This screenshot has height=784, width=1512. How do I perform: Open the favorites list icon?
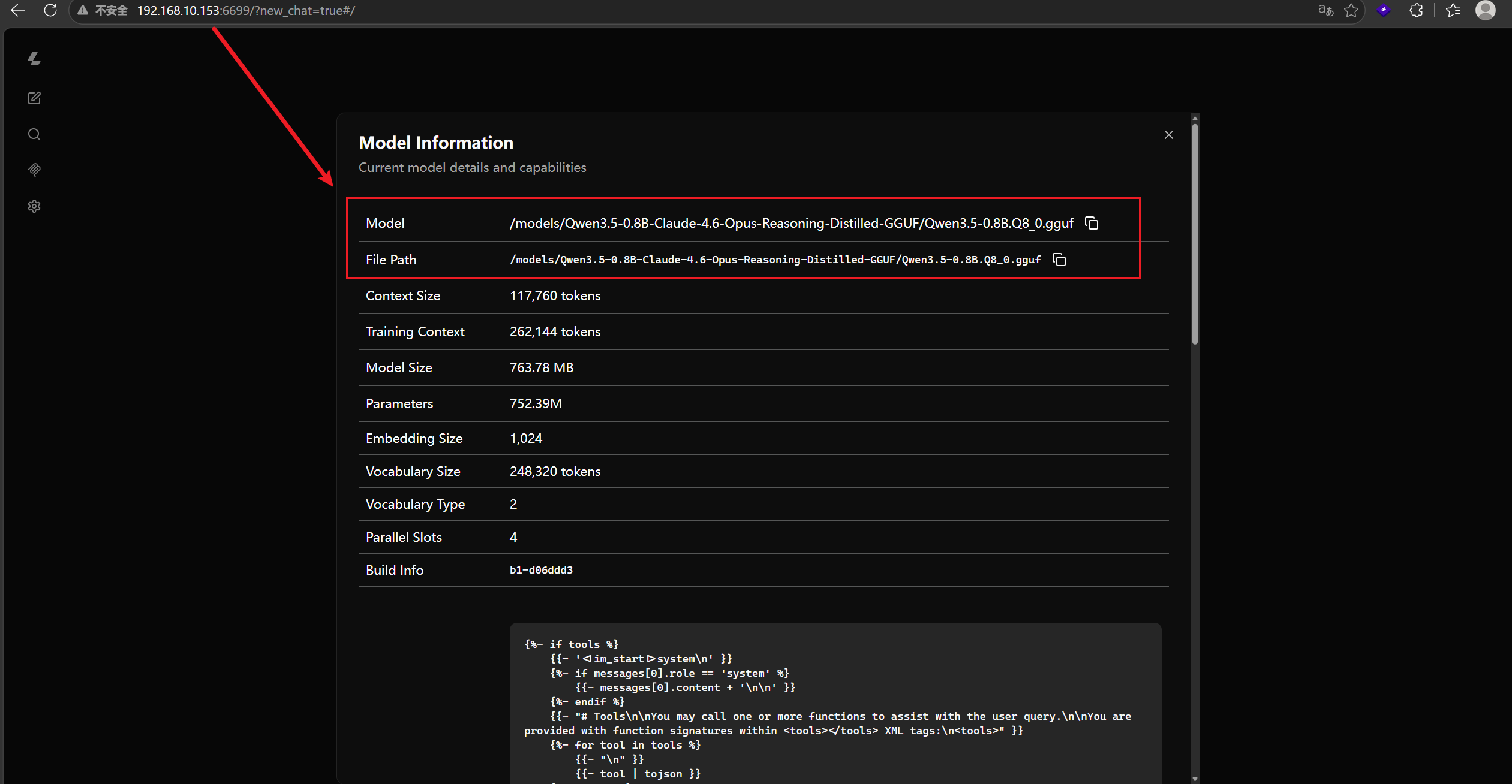[x=1453, y=10]
